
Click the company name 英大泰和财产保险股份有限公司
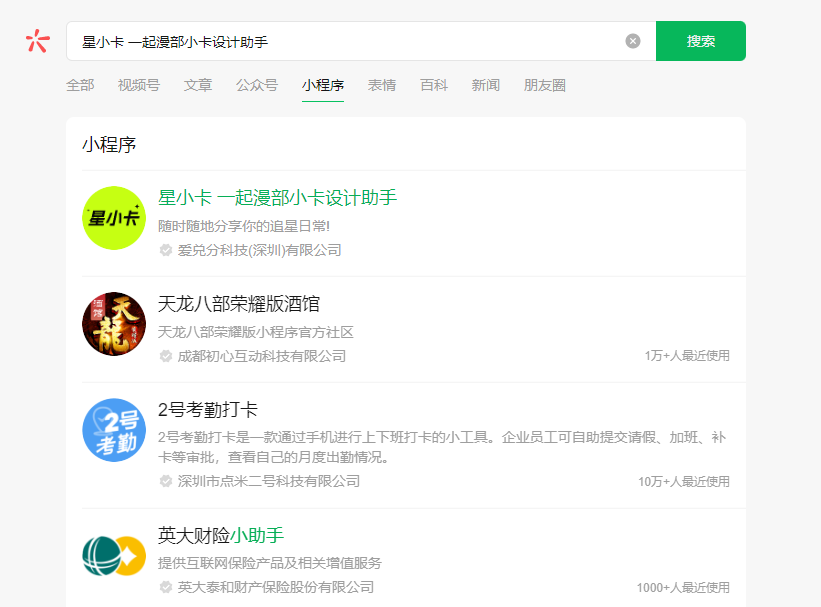(276, 587)
